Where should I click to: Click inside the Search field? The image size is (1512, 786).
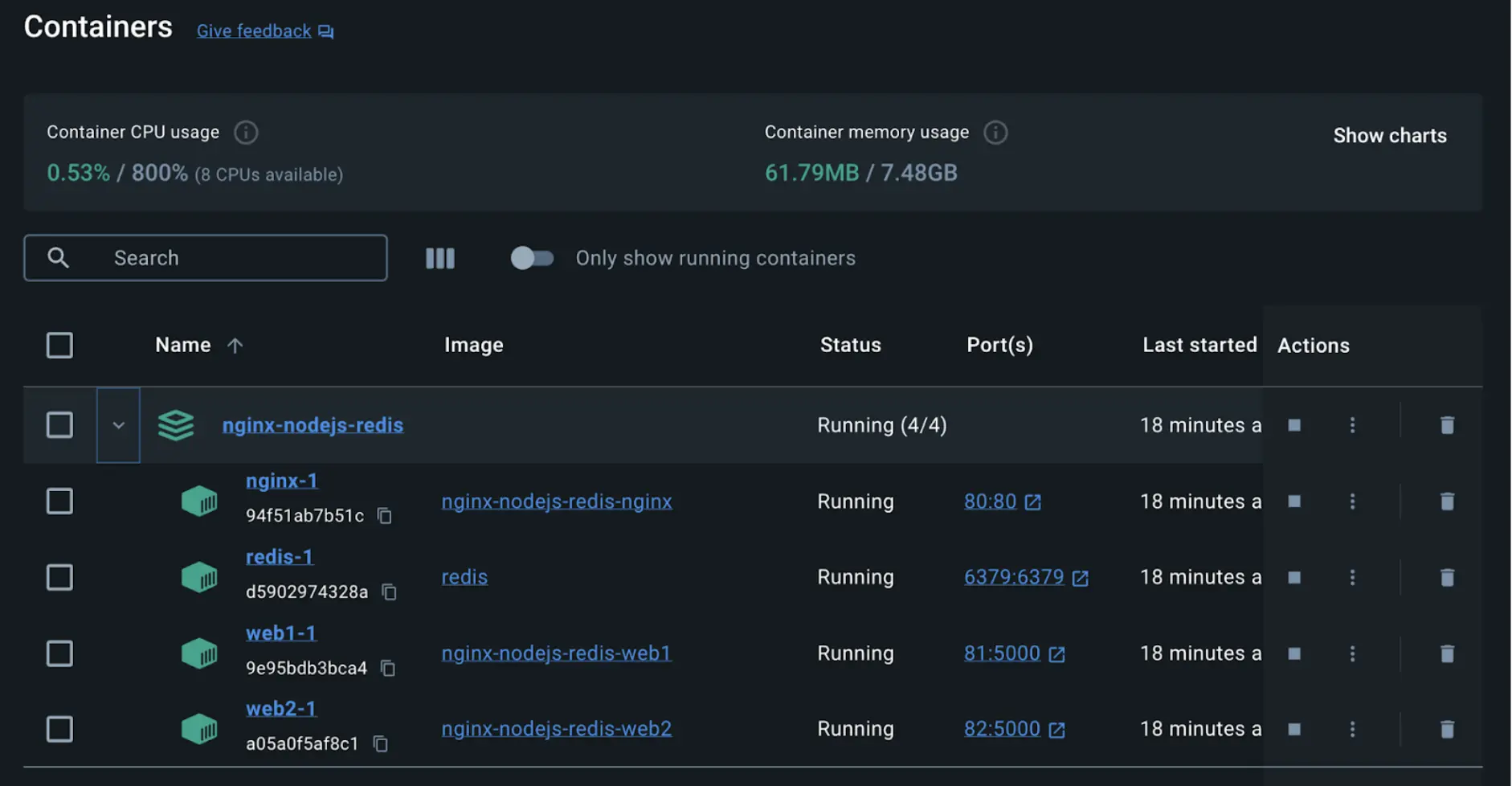(205, 258)
